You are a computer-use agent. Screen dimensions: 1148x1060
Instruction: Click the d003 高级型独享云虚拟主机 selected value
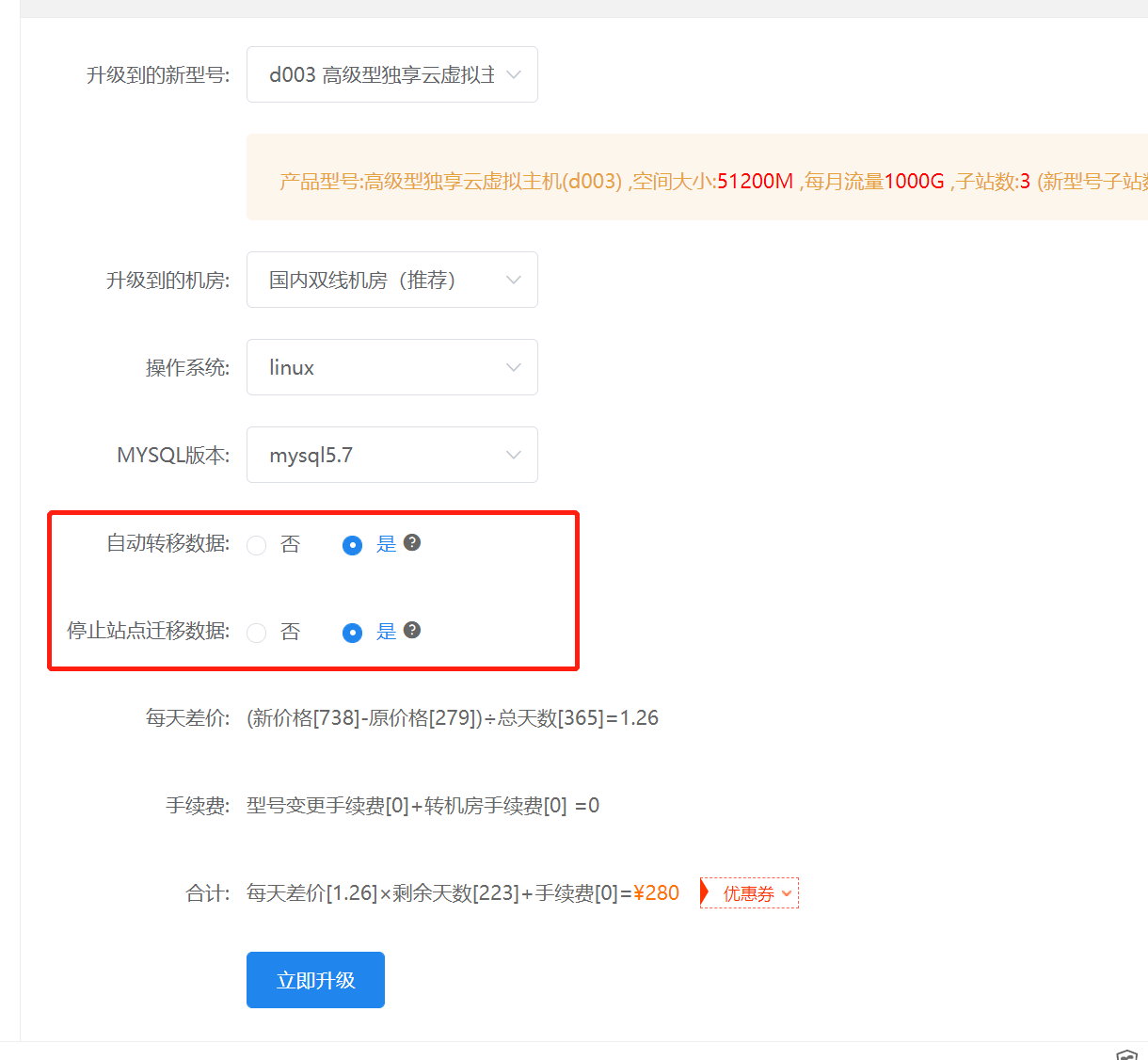point(381,75)
